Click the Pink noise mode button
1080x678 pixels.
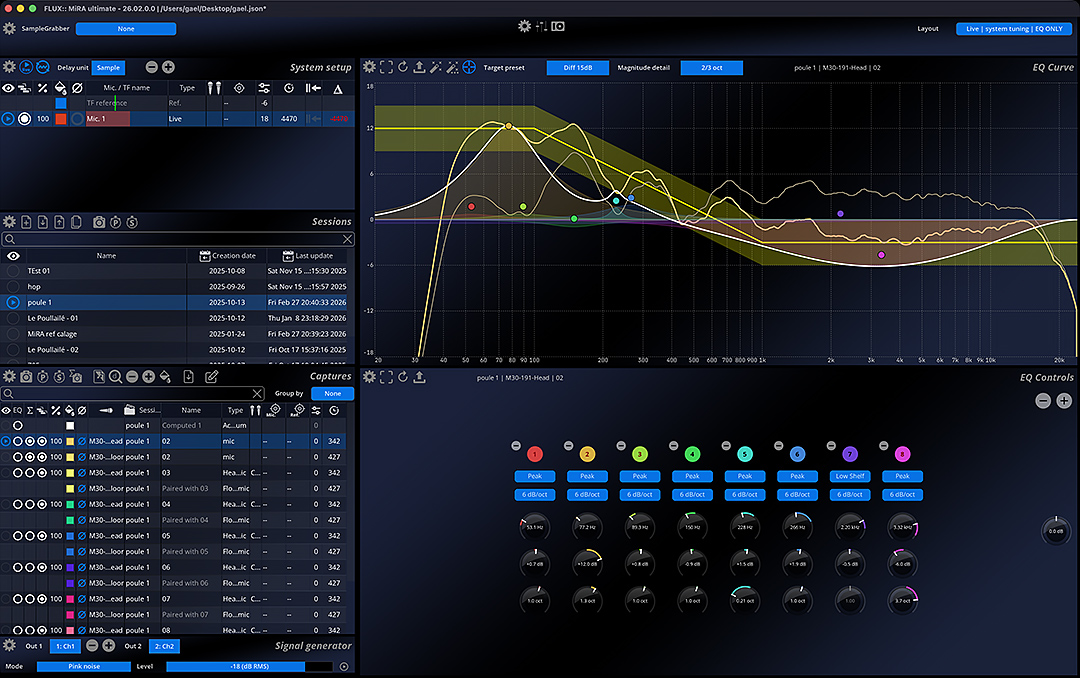[x=83, y=666]
